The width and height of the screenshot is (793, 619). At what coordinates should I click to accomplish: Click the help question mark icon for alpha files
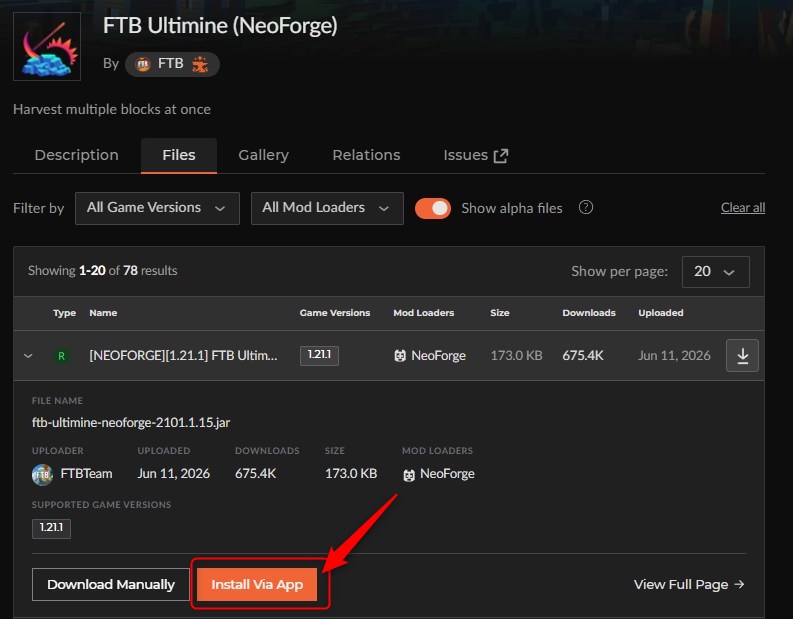pos(586,207)
